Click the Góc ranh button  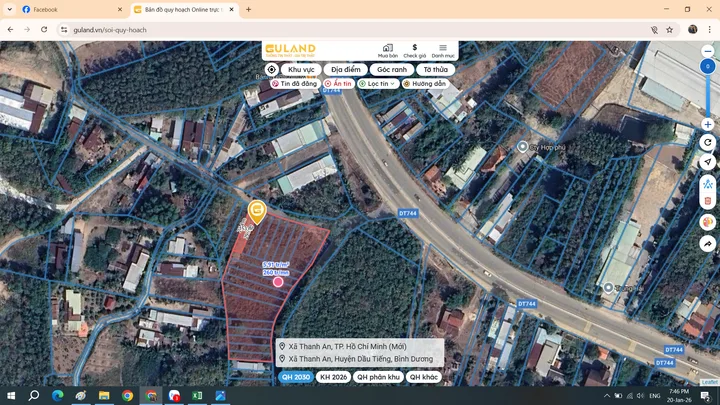(392, 69)
